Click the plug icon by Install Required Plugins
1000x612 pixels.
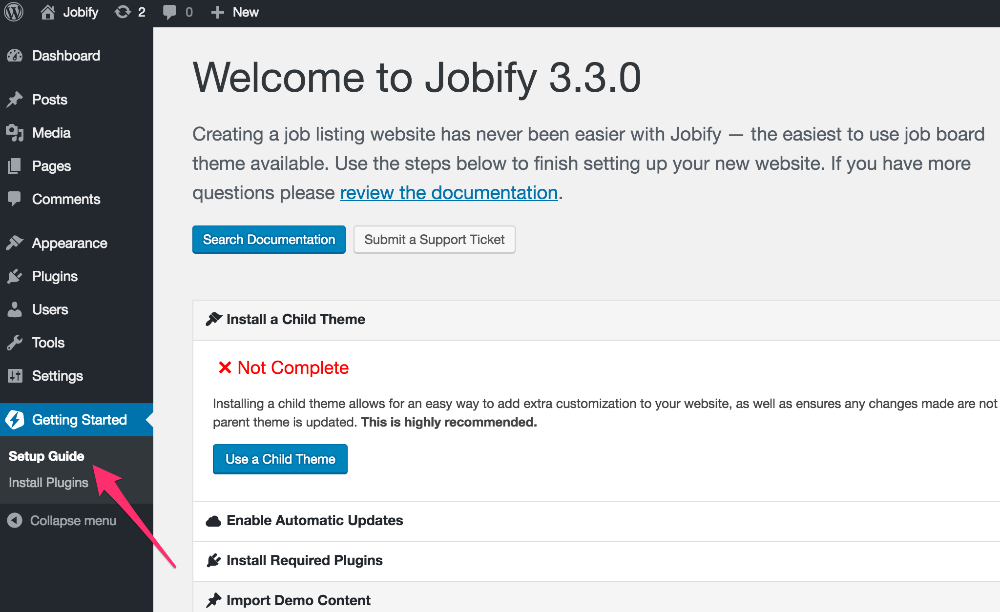coord(214,560)
